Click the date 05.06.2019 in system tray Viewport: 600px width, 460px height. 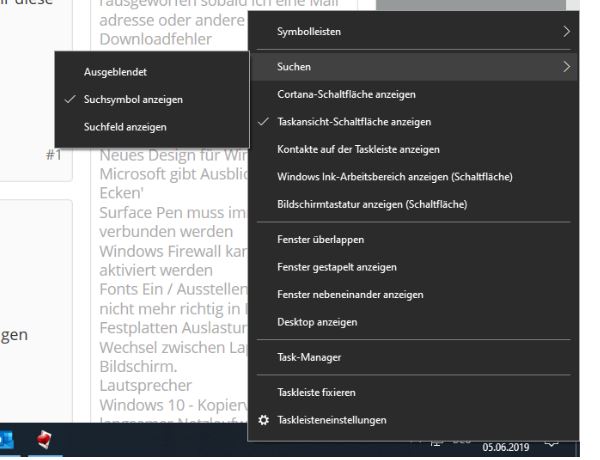click(505, 447)
